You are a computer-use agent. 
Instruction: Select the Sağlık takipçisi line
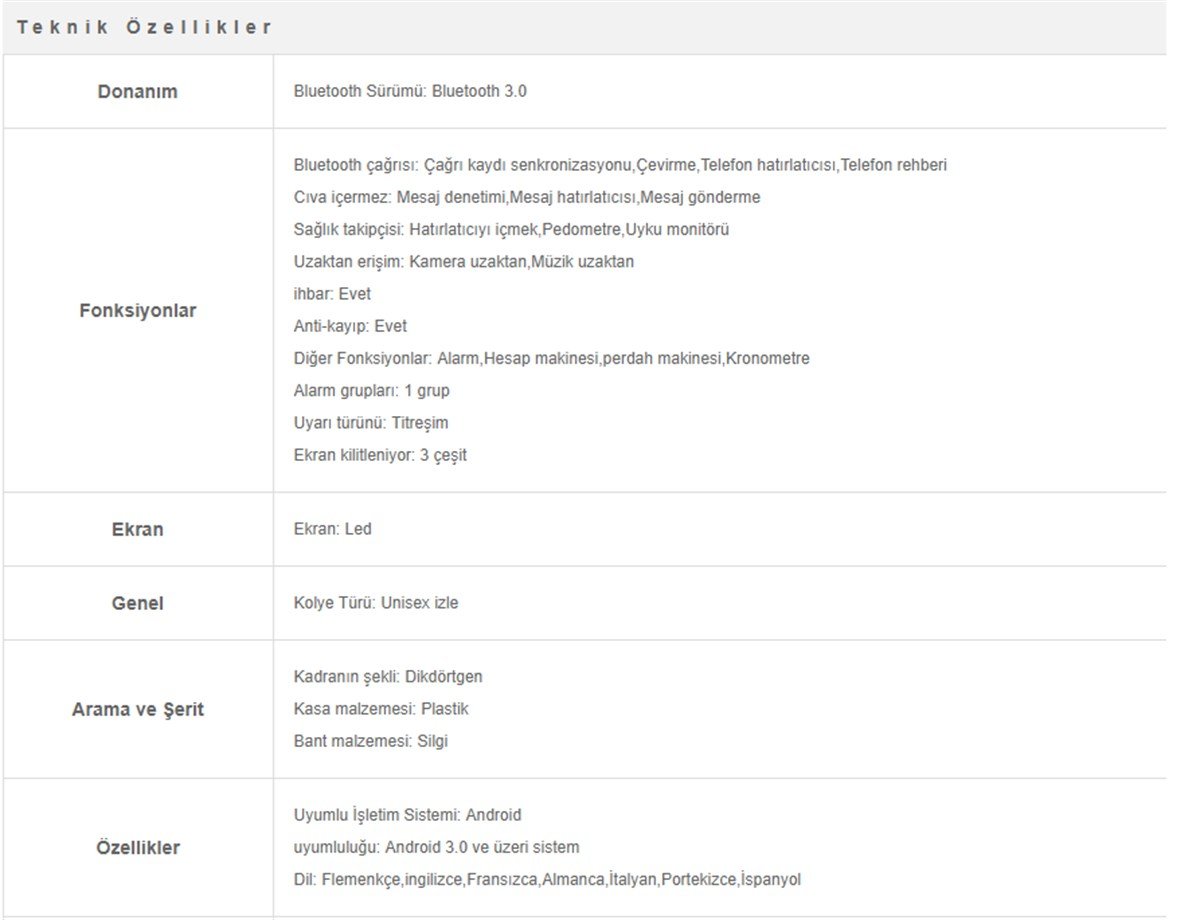click(511, 229)
